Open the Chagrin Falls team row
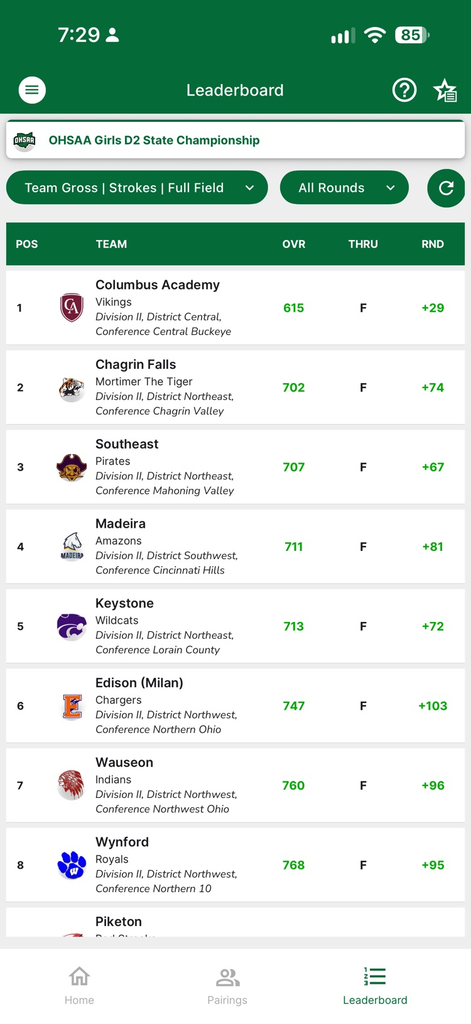 [x=235, y=387]
